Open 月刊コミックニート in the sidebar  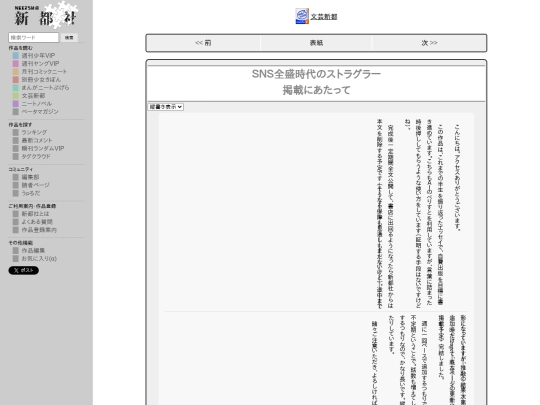click(44, 71)
